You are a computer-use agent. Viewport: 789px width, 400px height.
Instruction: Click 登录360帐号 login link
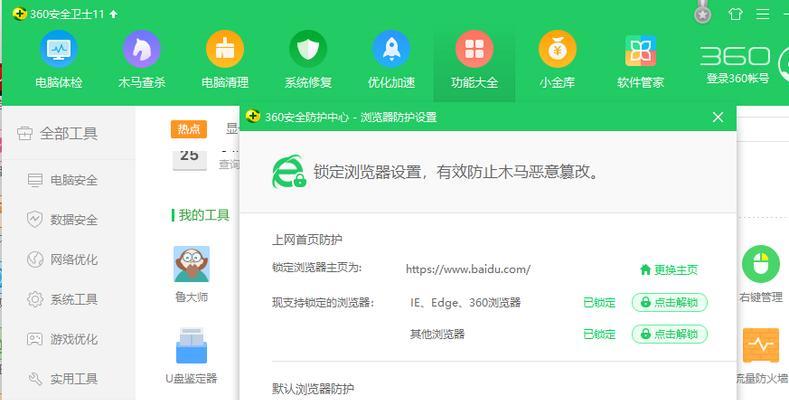737,78
